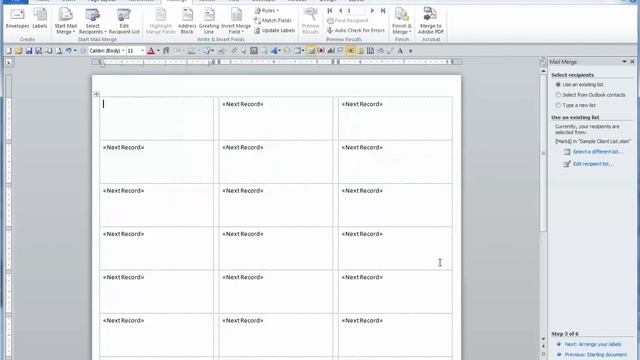Click Find Recipient in Preview Results group
The height and width of the screenshot is (360, 640).
347,20
